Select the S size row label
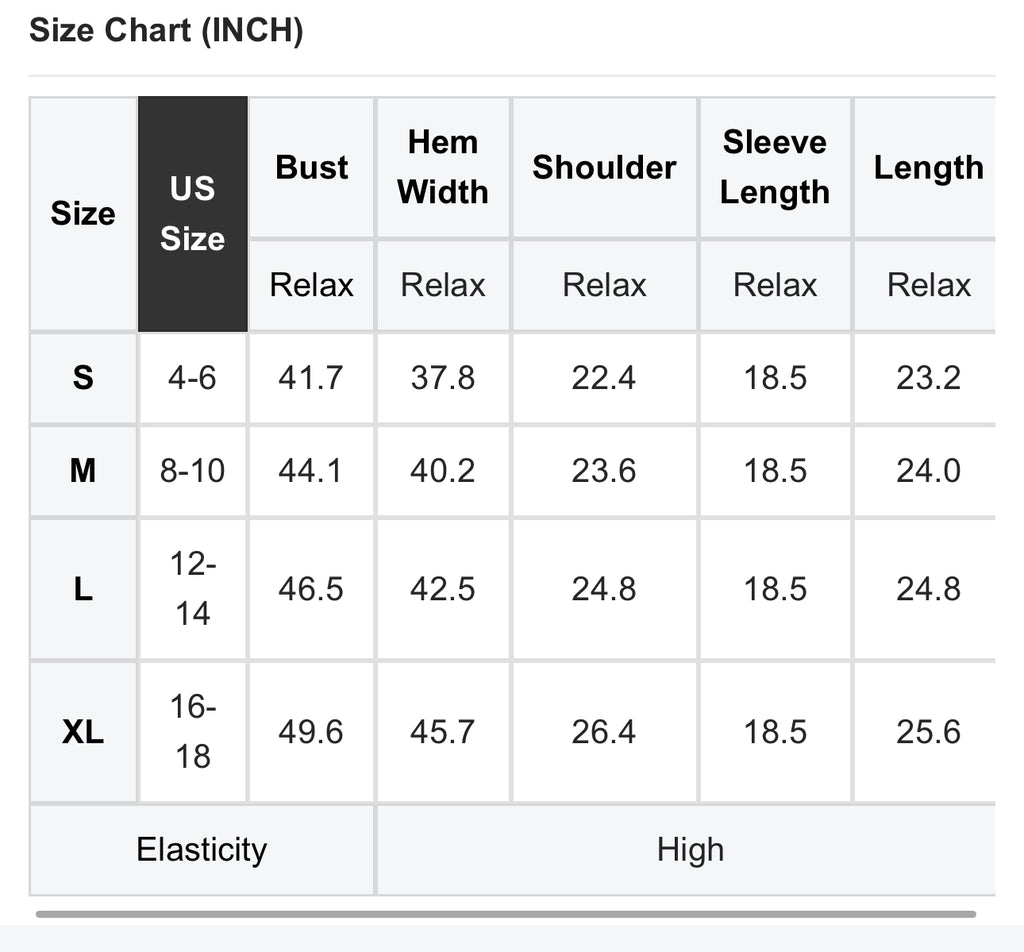The width and height of the screenshot is (1024, 952). [83, 378]
